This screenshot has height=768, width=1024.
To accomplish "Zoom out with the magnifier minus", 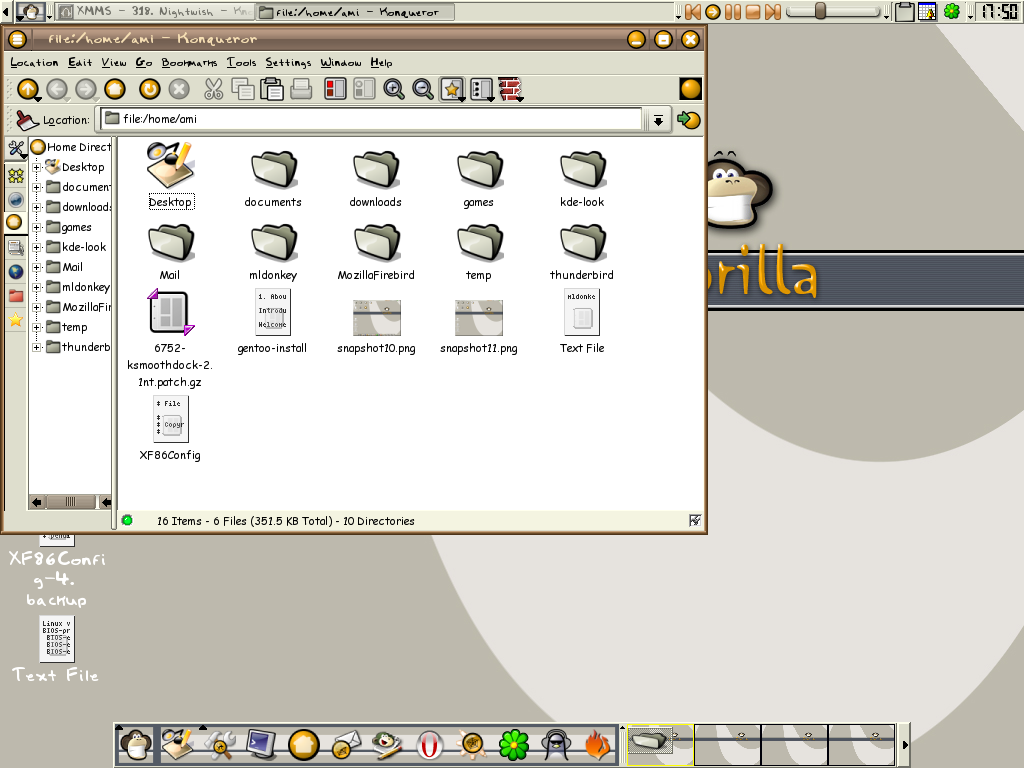I will click(423, 89).
